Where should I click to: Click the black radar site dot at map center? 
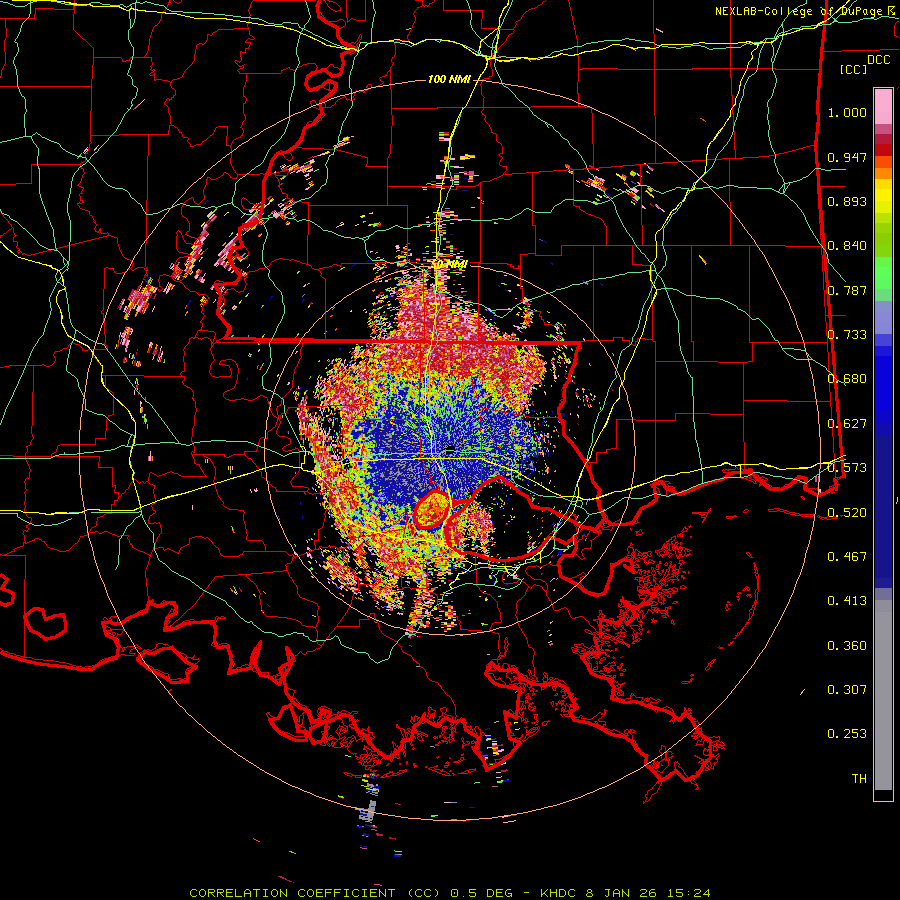click(449, 449)
